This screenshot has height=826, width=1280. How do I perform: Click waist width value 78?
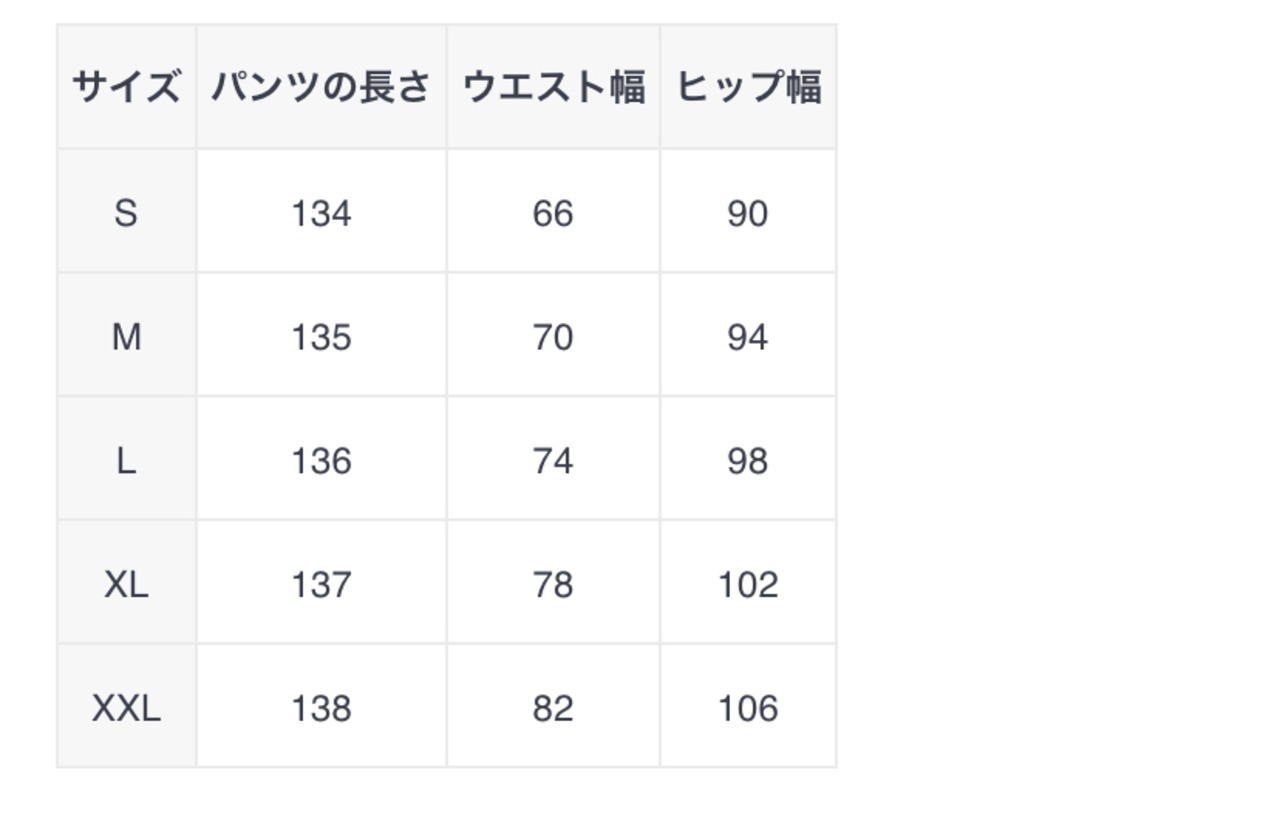point(553,584)
